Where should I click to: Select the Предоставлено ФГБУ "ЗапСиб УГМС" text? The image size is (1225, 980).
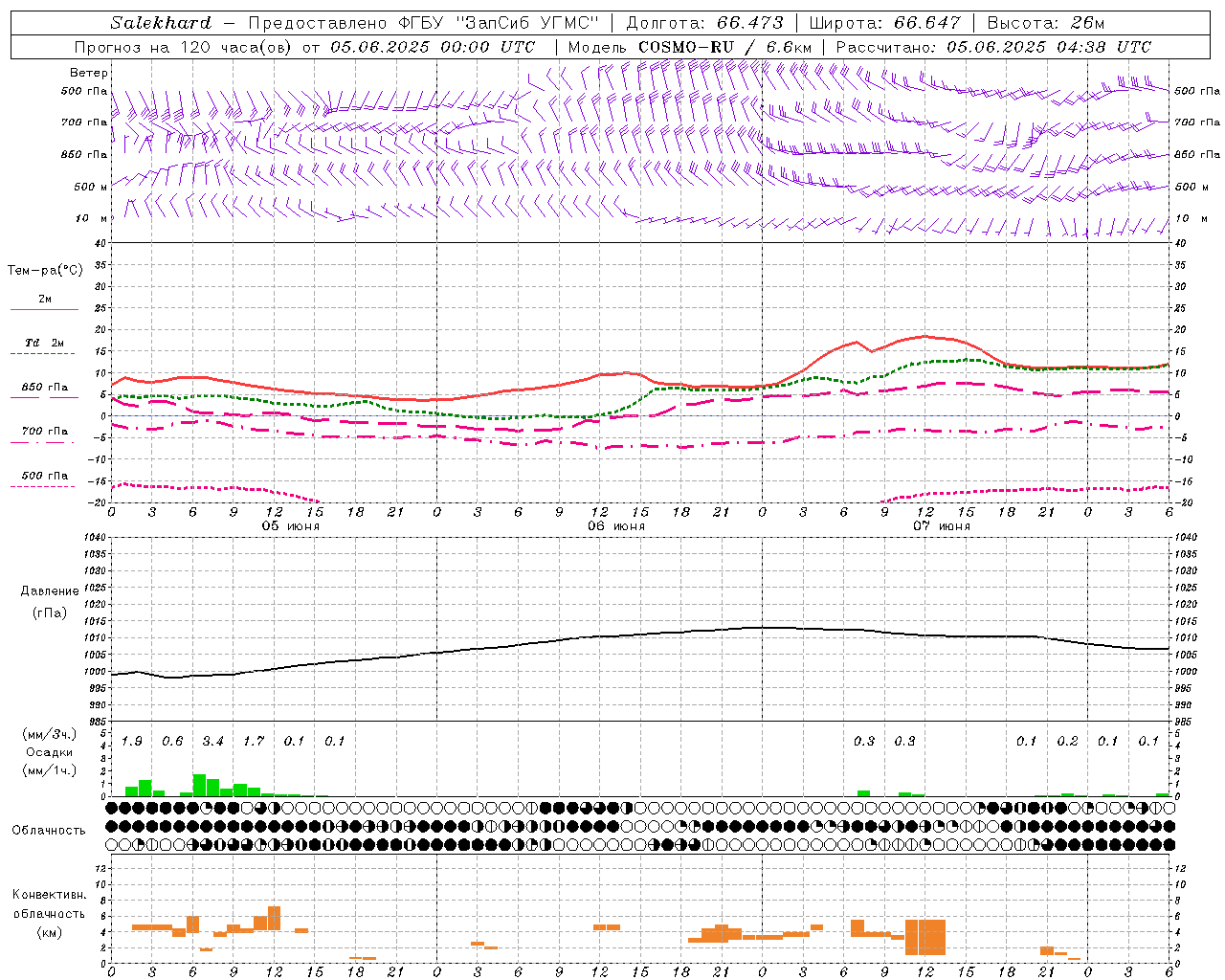(423, 23)
